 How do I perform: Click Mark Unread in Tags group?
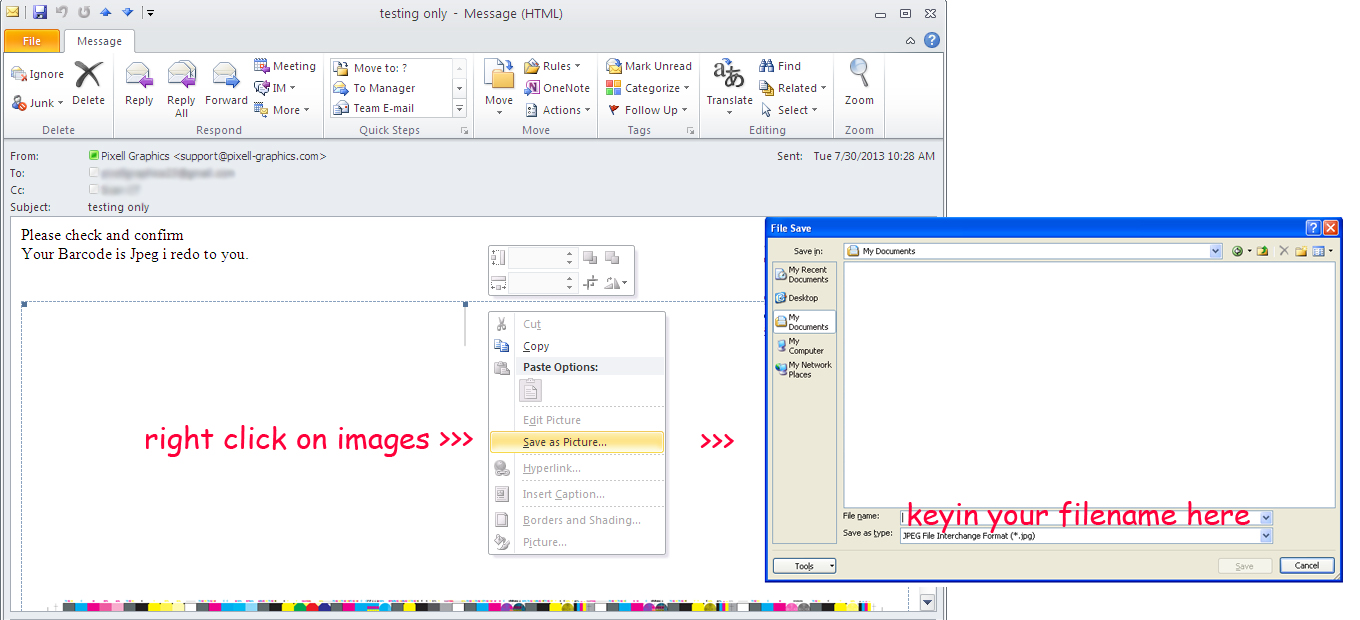(x=648, y=66)
